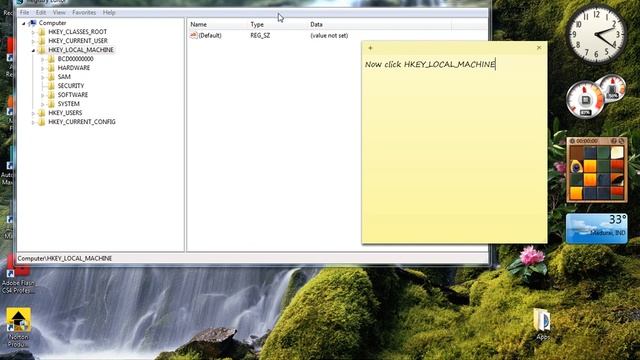Collapse HKEY_LOCAL_MACHINE arrow

click(33, 50)
